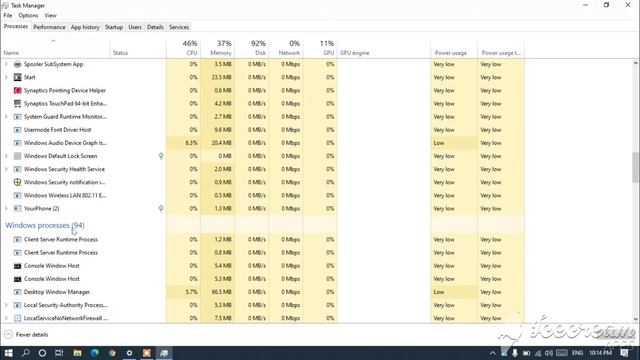Open File Explorer from the taskbar
The width and height of the screenshot is (640, 360).
coord(77,353)
